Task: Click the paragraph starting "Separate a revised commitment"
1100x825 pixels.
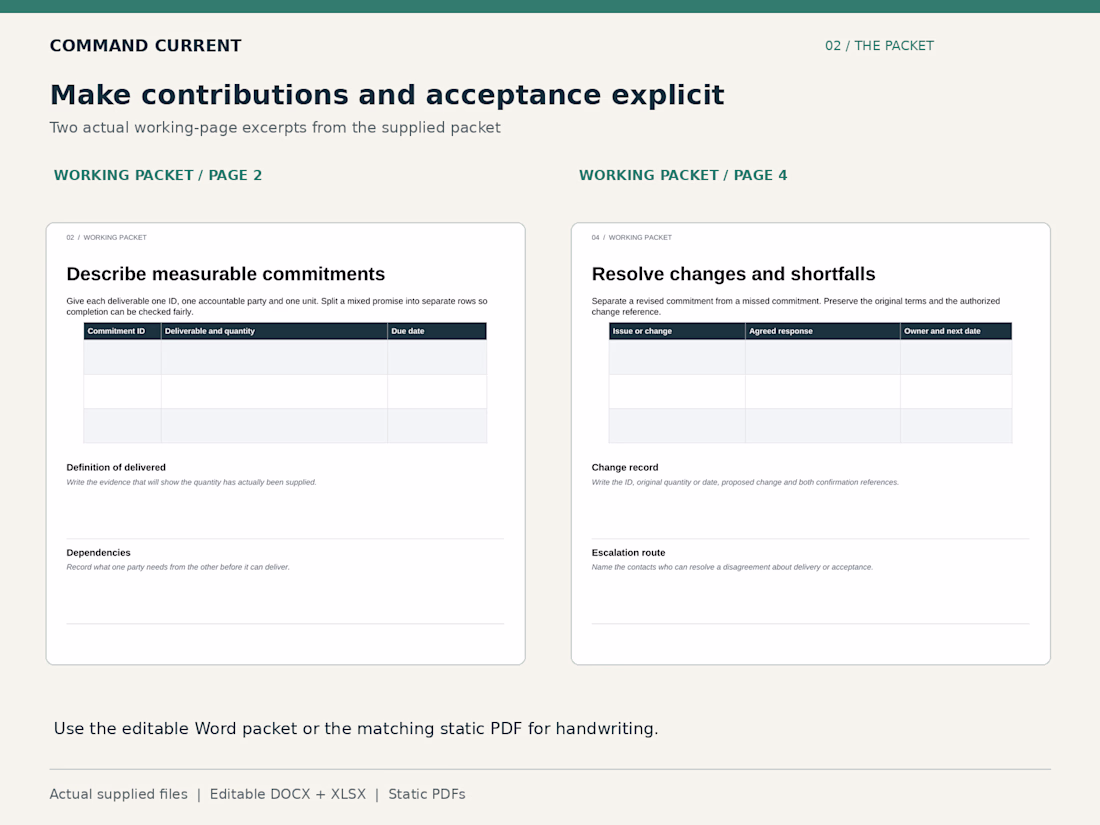Action: click(796, 307)
